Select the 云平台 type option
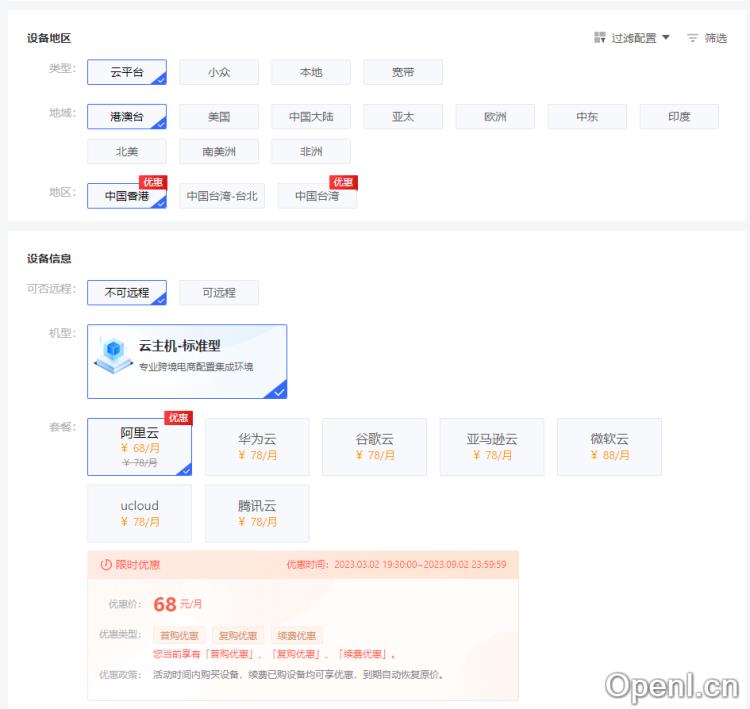Image resolution: width=750 pixels, height=709 pixels. pyautogui.click(x=127, y=72)
